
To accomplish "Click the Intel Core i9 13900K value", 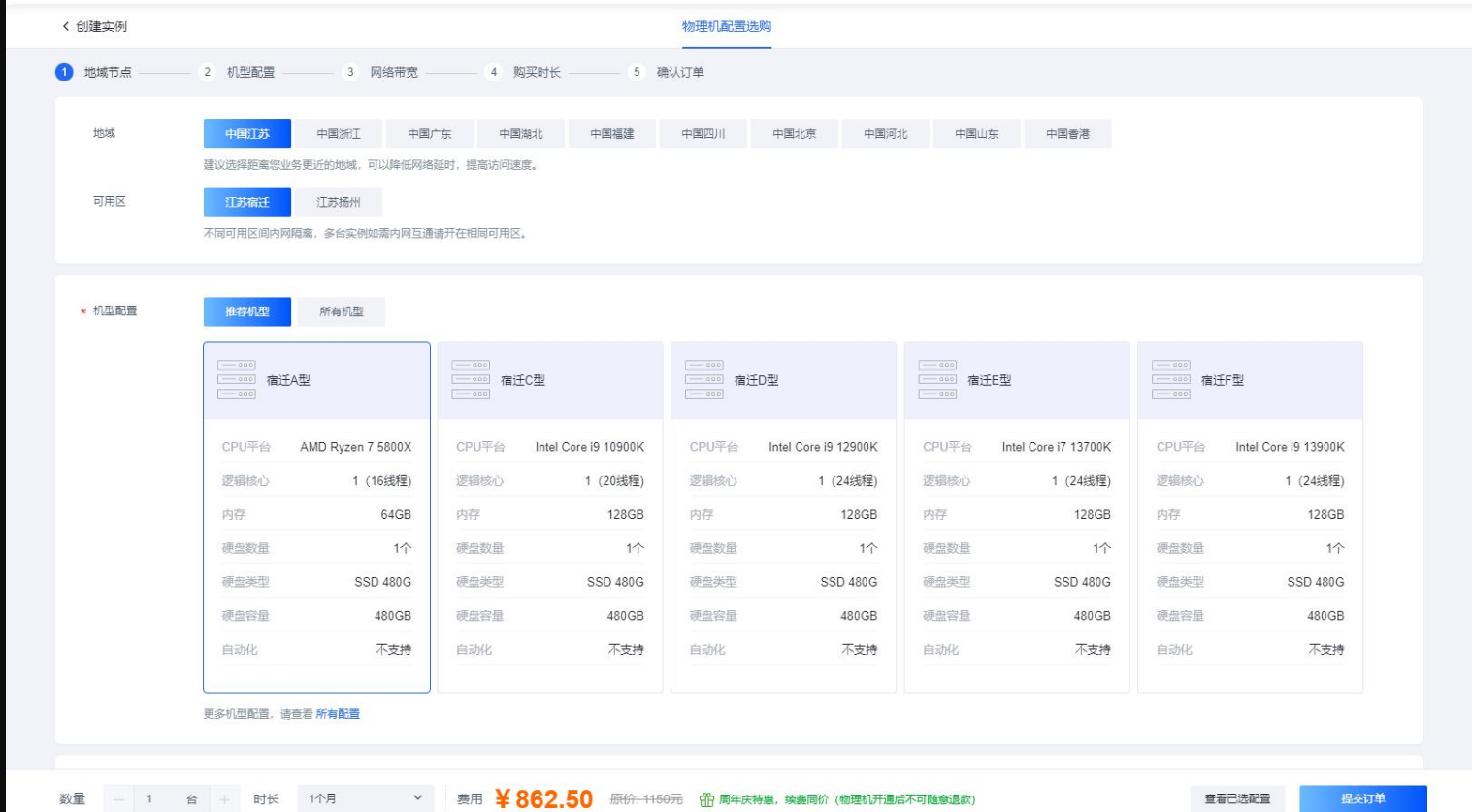I will 1290,447.
